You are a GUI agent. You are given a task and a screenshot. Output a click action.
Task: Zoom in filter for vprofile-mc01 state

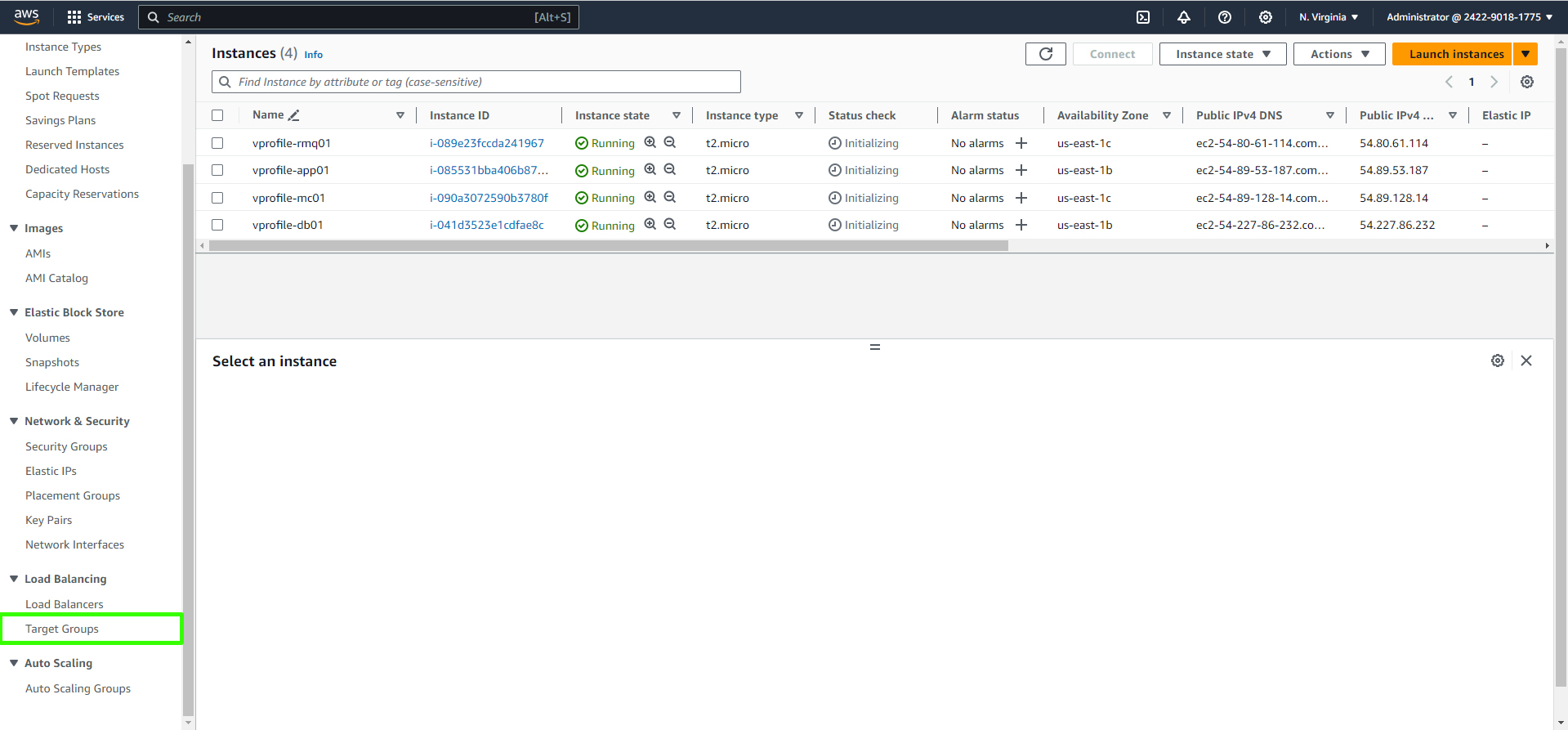(650, 197)
